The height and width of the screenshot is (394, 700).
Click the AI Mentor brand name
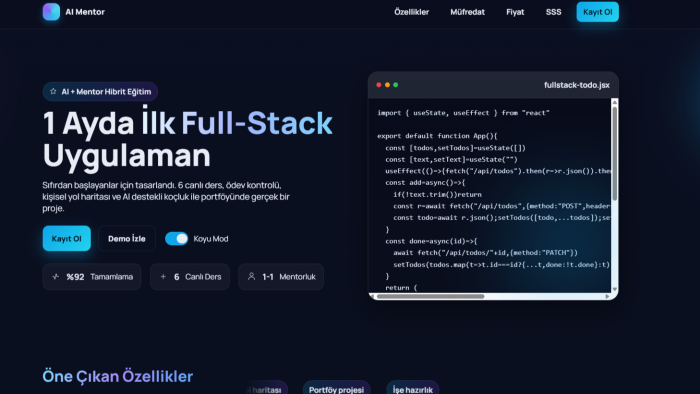click(85, 12)
